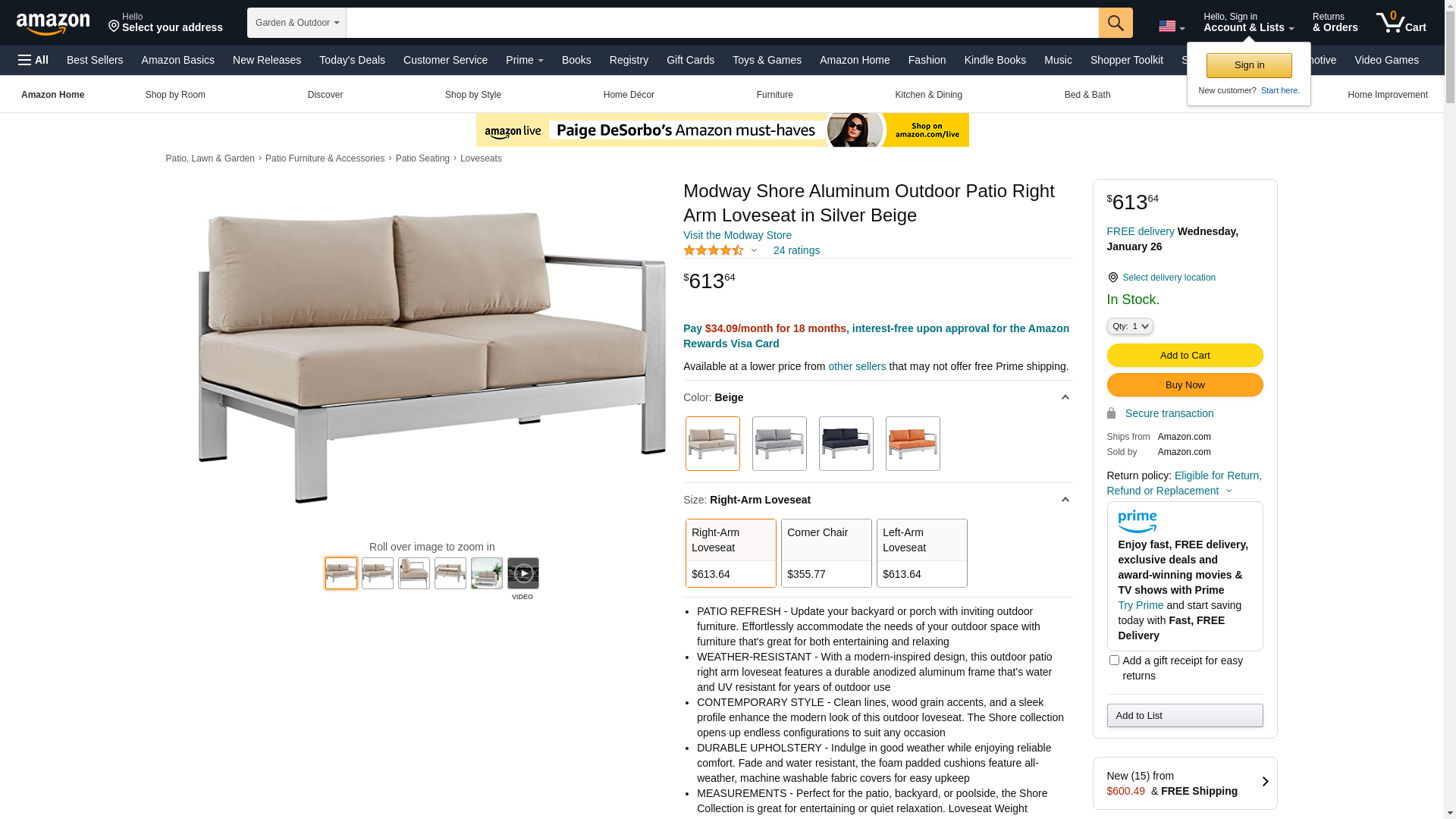Click the Amazon logo
This screenshot has width=1456, height=819.
pos(53,24)
